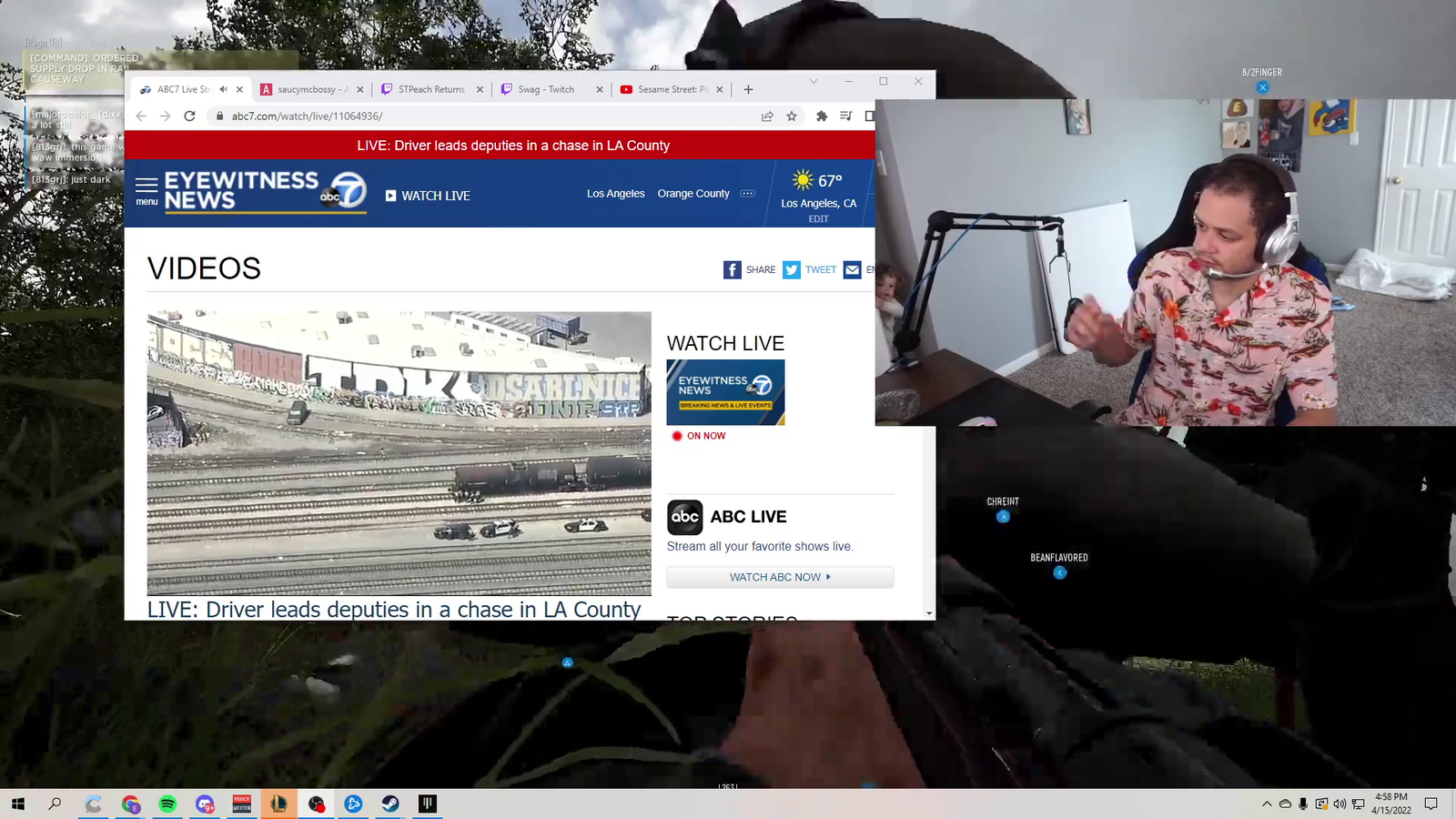
Task: Open Chrome media controls icon
Action: point(845,116)
